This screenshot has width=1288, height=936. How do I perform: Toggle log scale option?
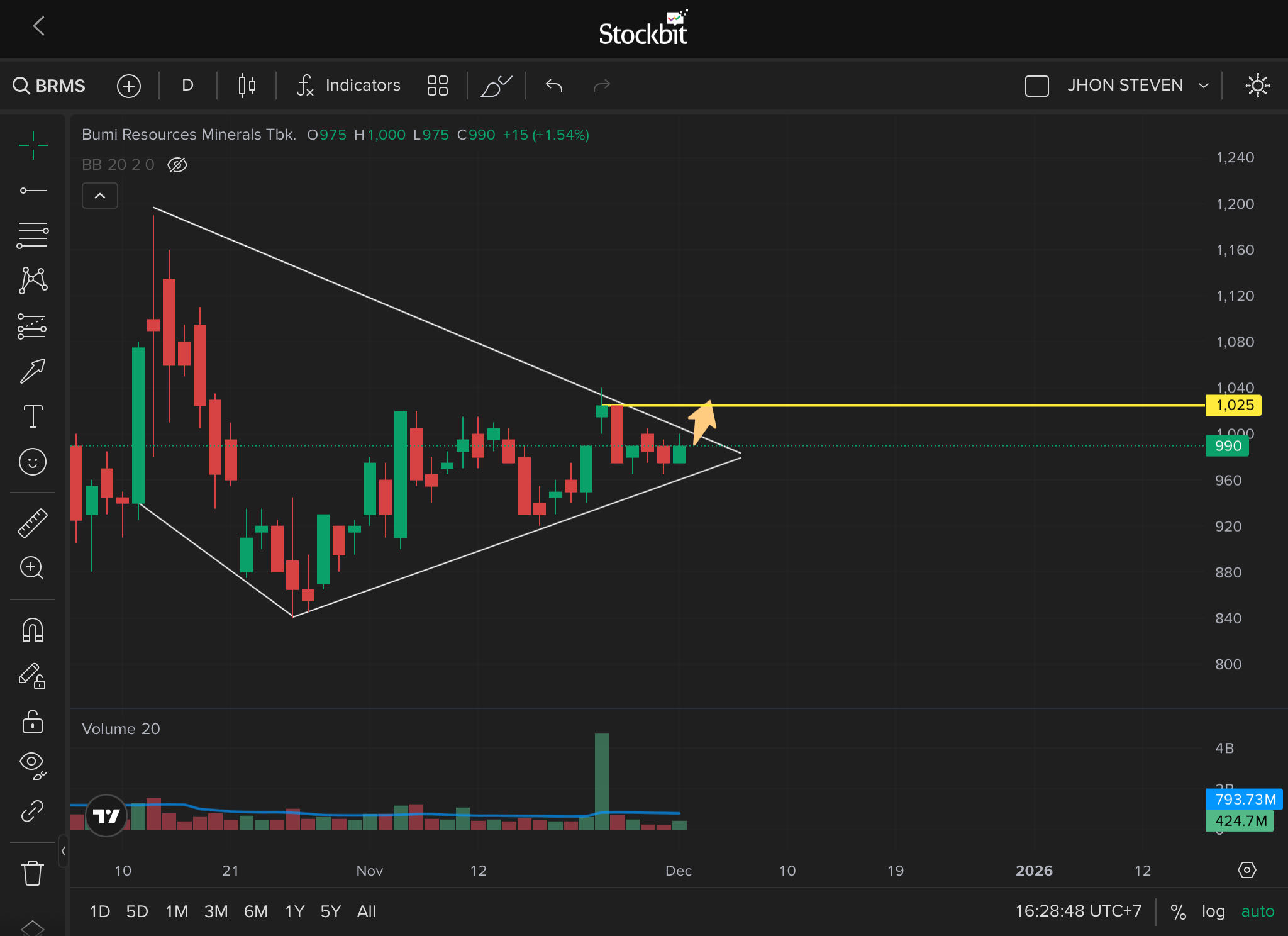pyautogui.click(x=1213, y=911)
